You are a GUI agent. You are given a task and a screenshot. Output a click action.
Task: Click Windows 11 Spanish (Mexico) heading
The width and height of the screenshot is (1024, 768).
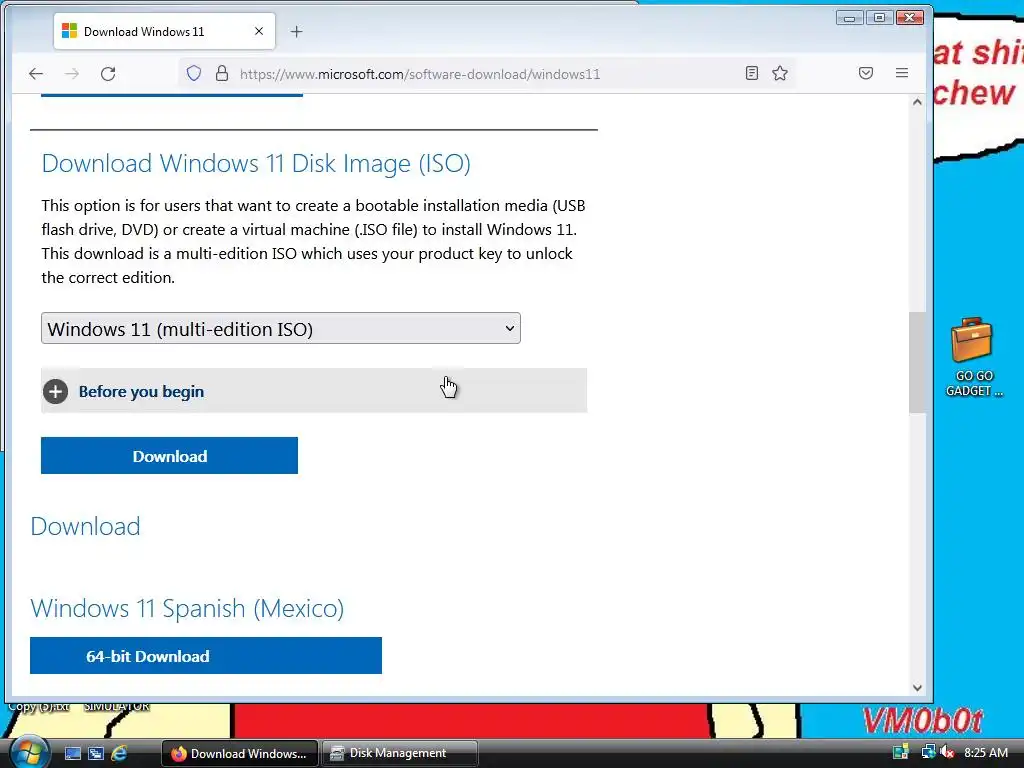tap(187, 608)
